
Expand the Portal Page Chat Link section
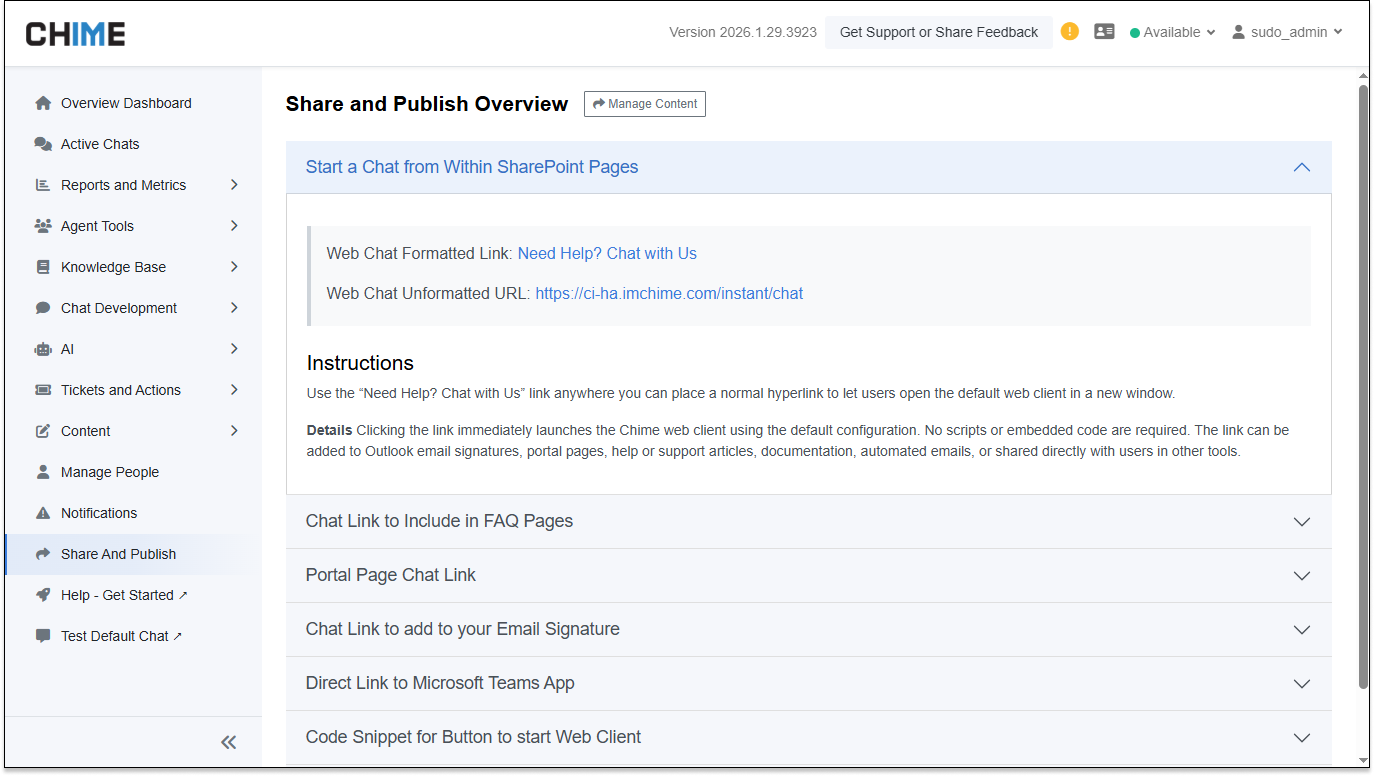(1301, 576)
